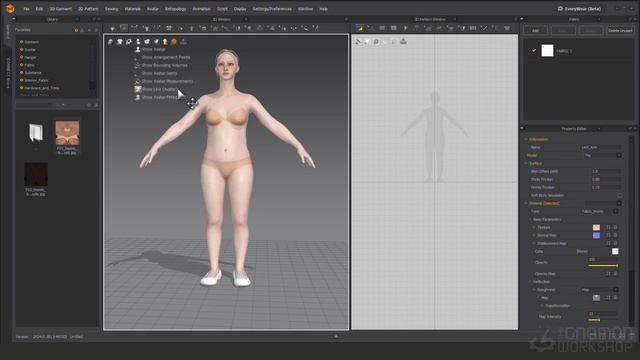Open Hanger folder in Library favorites

tap(30, 58)
